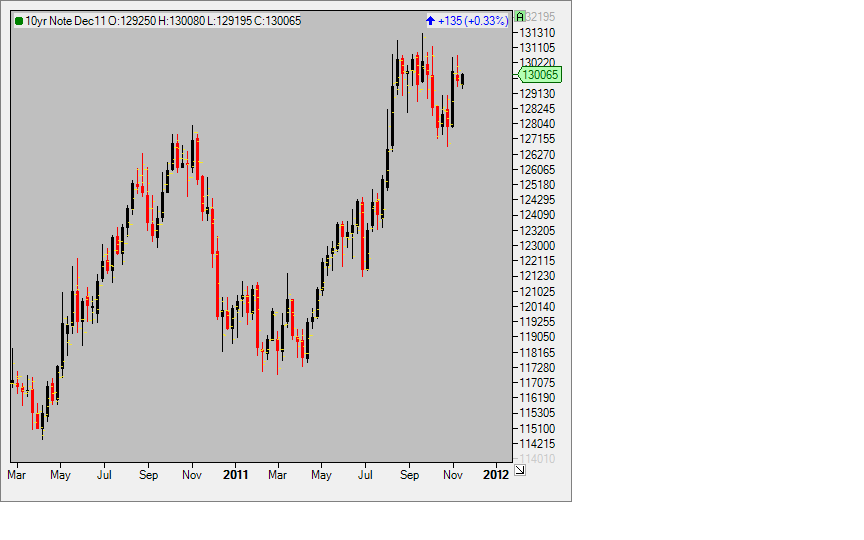This screenshot has width=864, height=540.
Task: Click the 116190 price axis label
Action: click(x=537, y=398)
